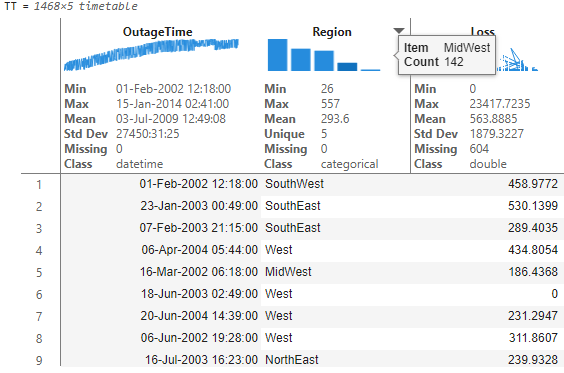Image resolution: width=564 pixels, height=373 pixels.
Task: Open the Region column dropdown arrow
Action: pos(399,31)
